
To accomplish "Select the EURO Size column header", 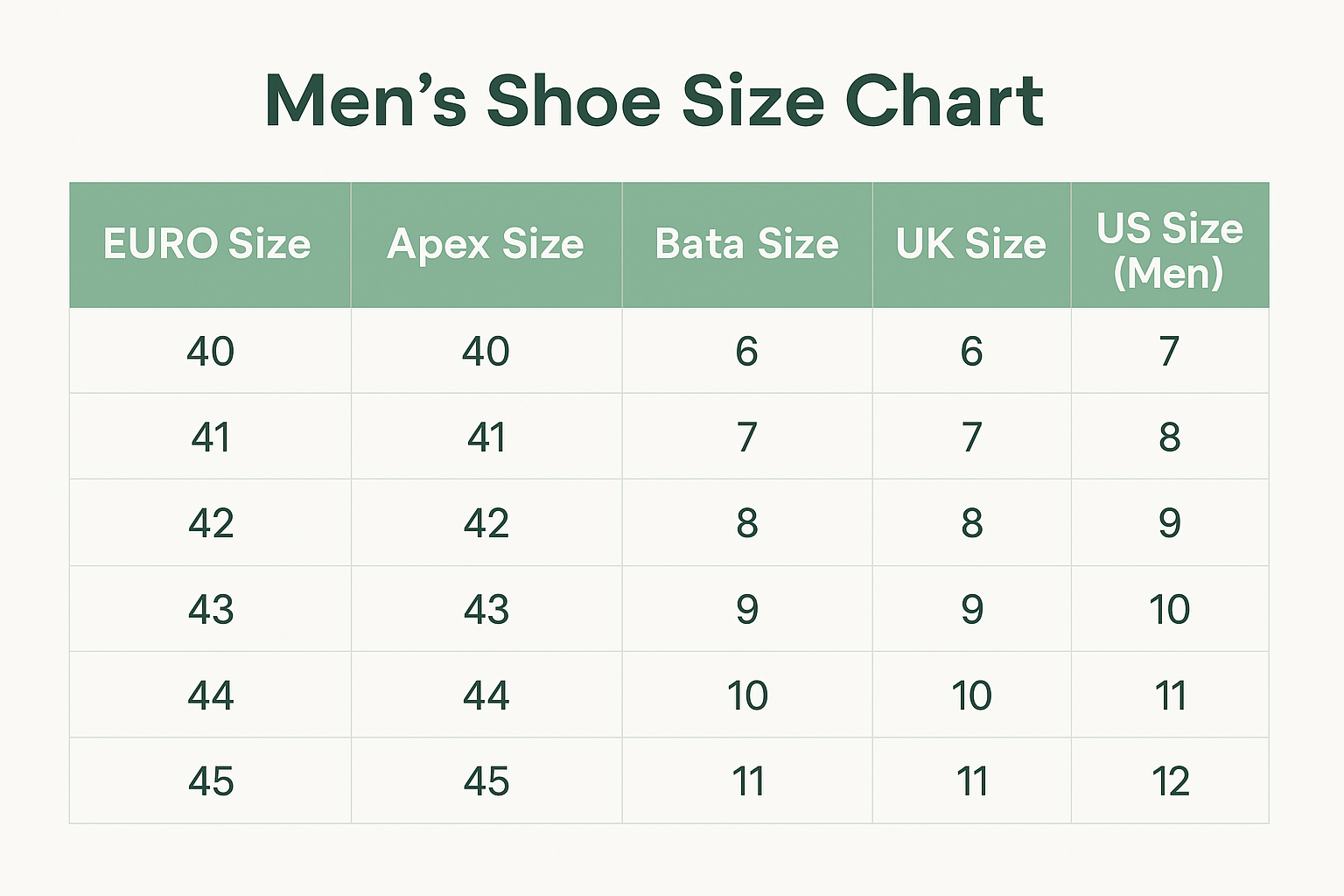I will tap(210, 245).
